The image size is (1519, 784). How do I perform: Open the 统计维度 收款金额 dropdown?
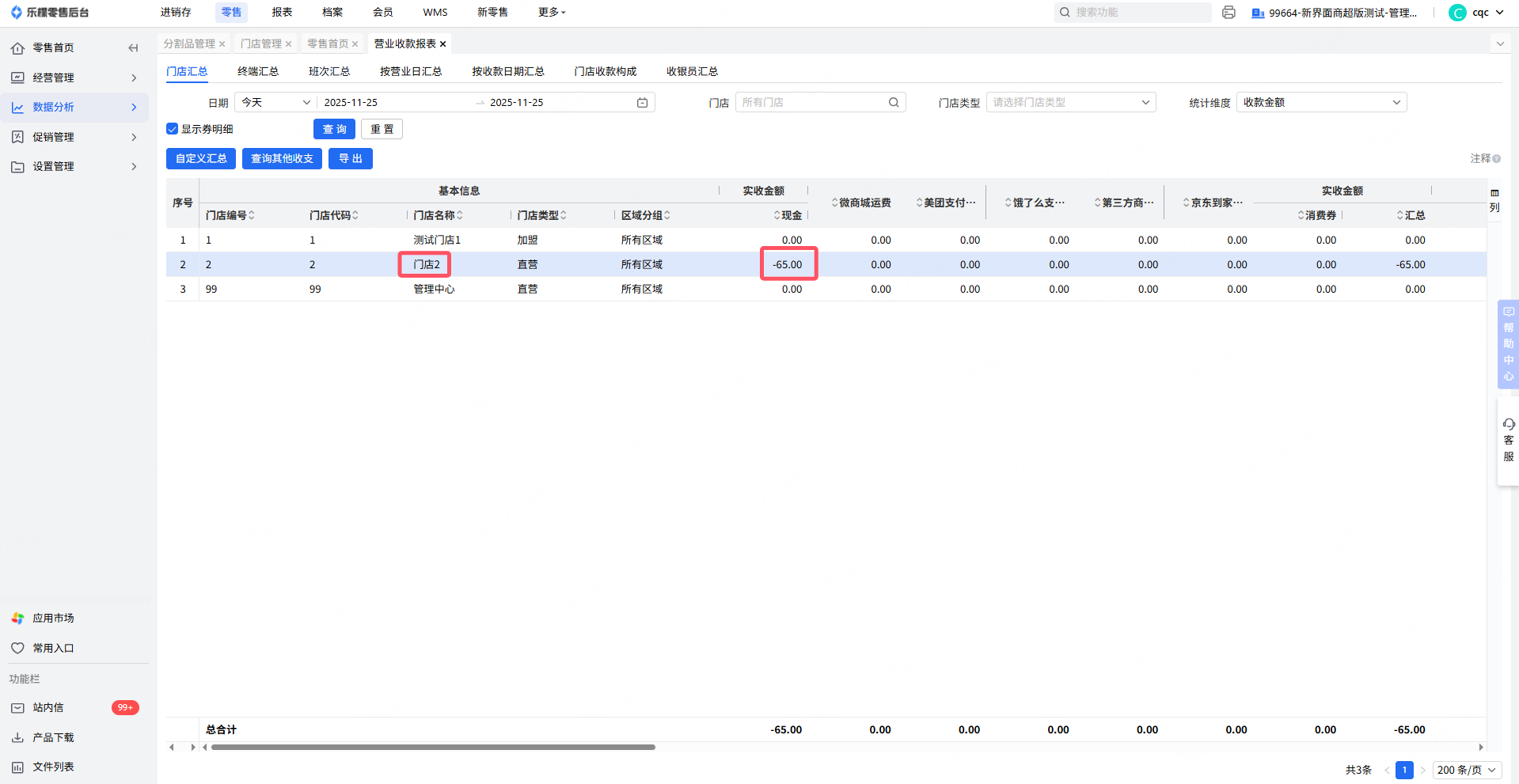1320,103
